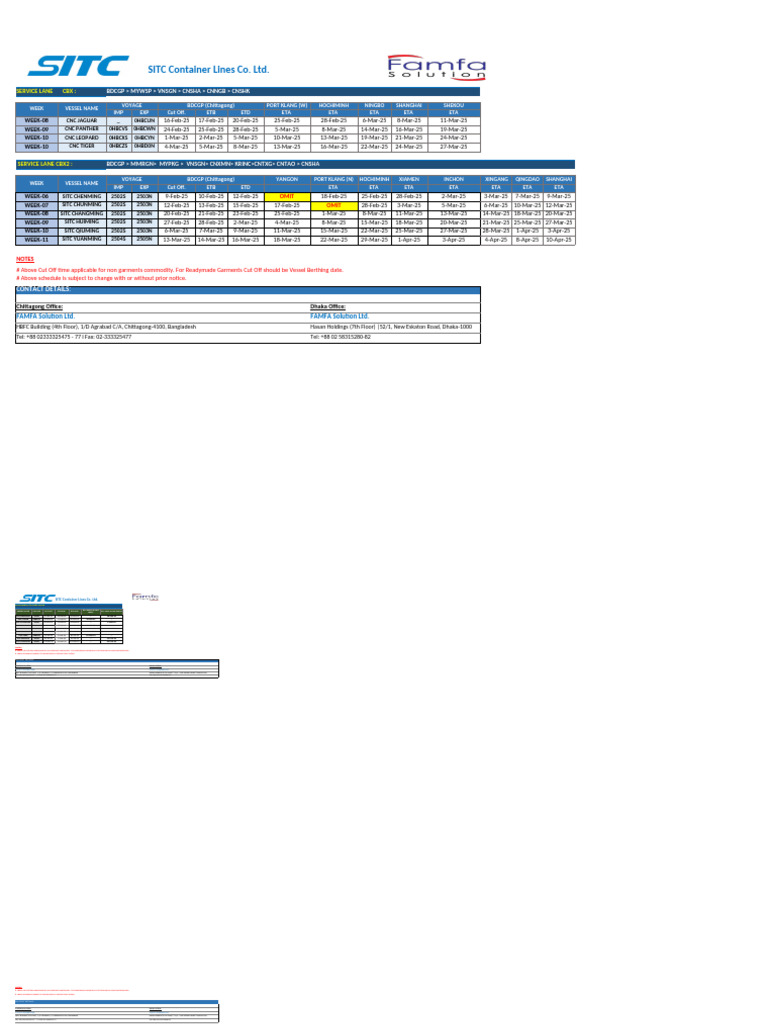Click the note about Cut Off time for garments
Viewport: 768px width, 1024px height.
pos(180,270)
